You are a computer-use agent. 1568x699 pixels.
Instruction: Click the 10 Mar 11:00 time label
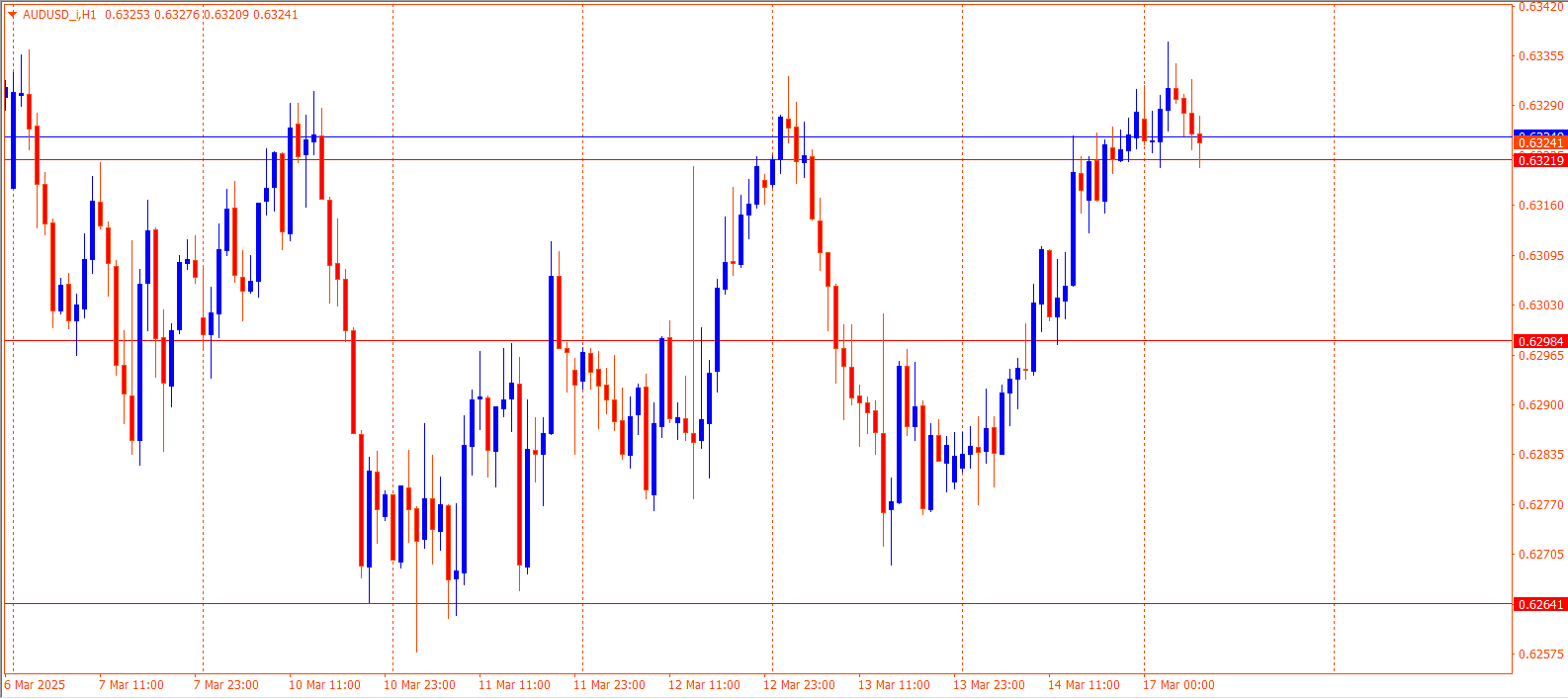coord(324,685)
